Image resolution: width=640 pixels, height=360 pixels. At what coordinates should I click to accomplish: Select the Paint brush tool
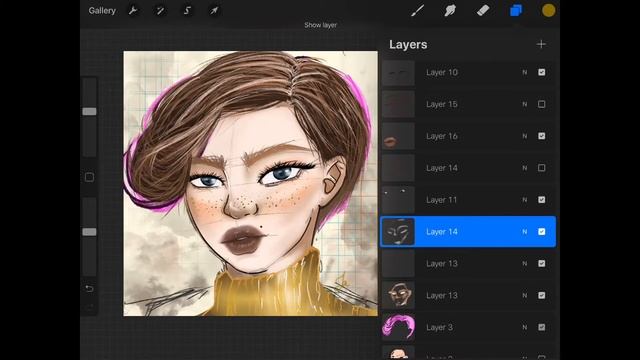coord(417,11)
